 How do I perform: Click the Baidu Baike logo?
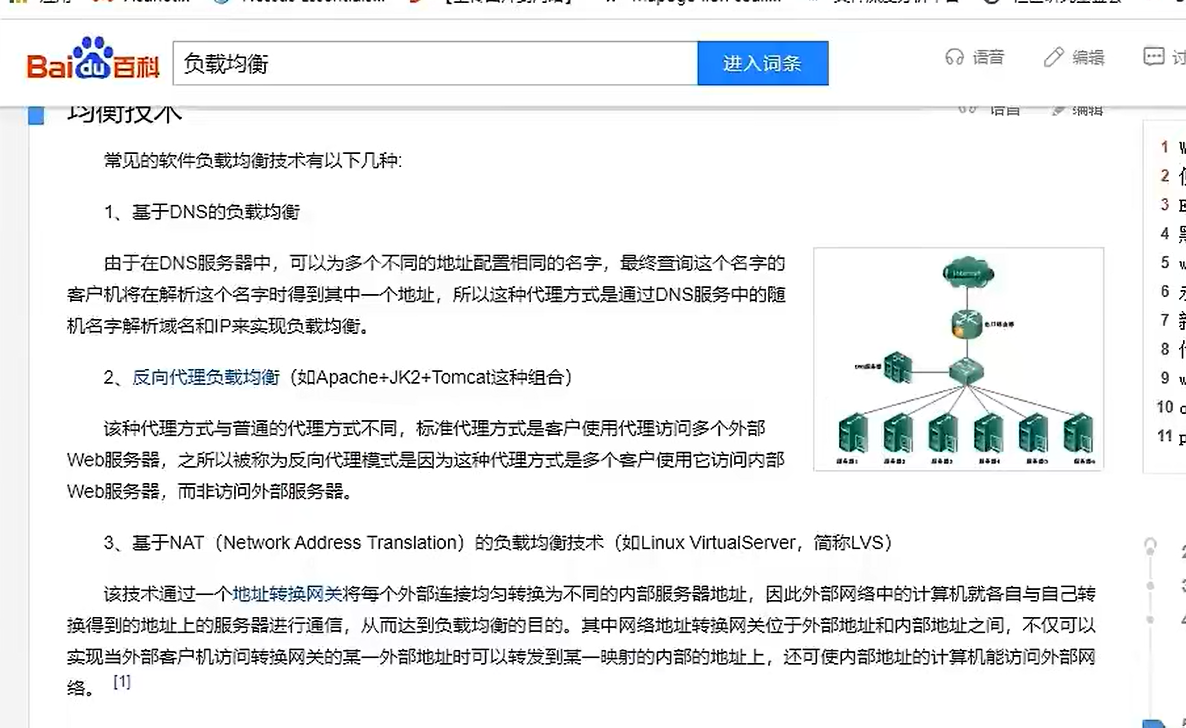pos(92,62)
